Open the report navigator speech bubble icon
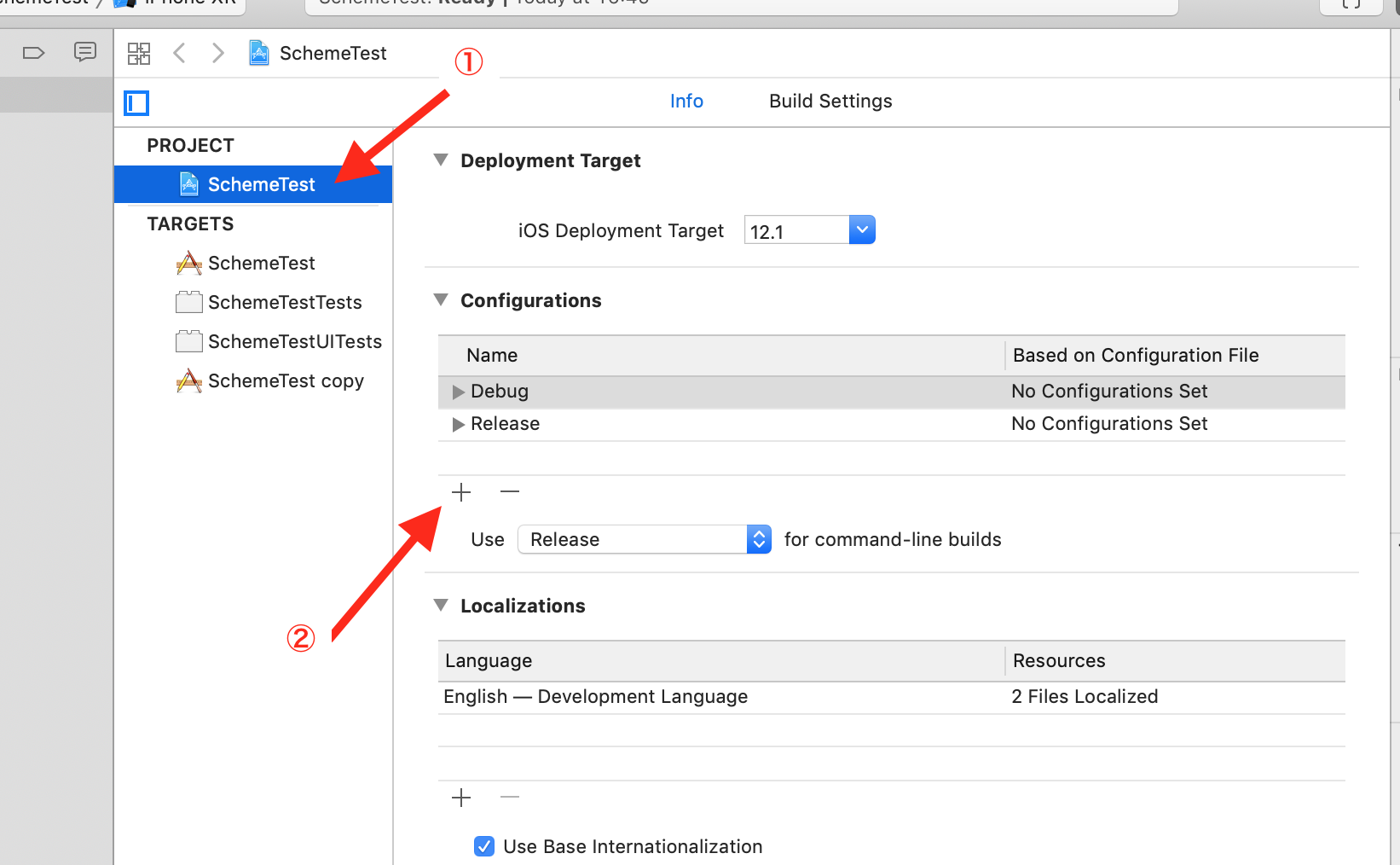The height and width of the screenshot is (865, 1400). [85, 52]
